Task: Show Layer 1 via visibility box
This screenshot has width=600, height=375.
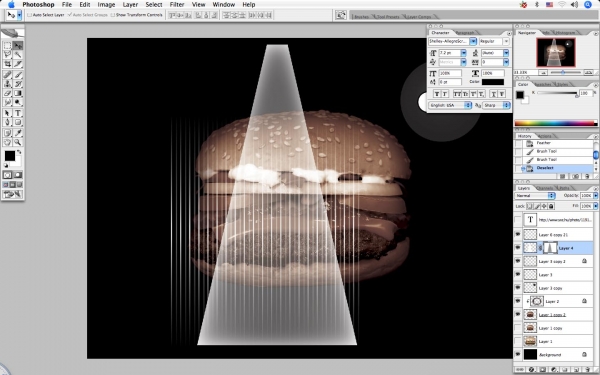Action: (x=518, y=341)
